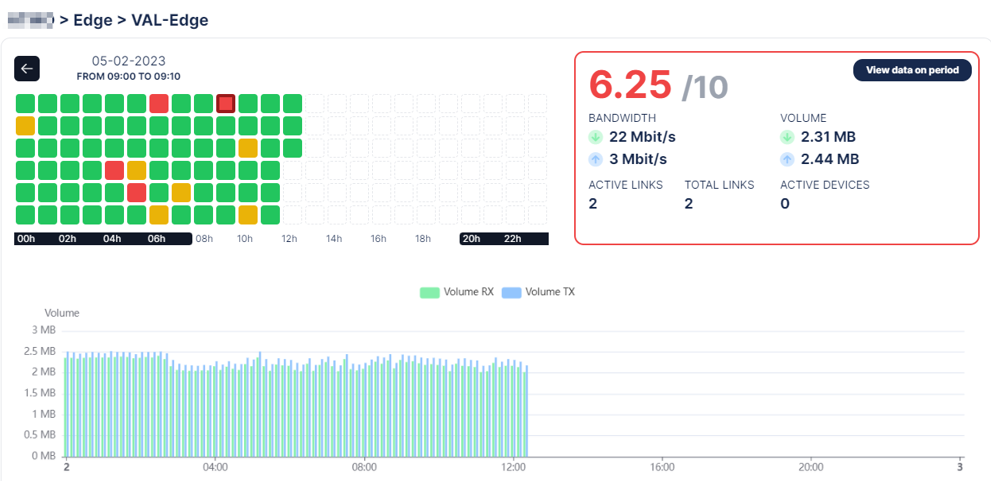991x481 pixels.
Task: Toggle the Volume TX legend series
Action: pos(538,292)
